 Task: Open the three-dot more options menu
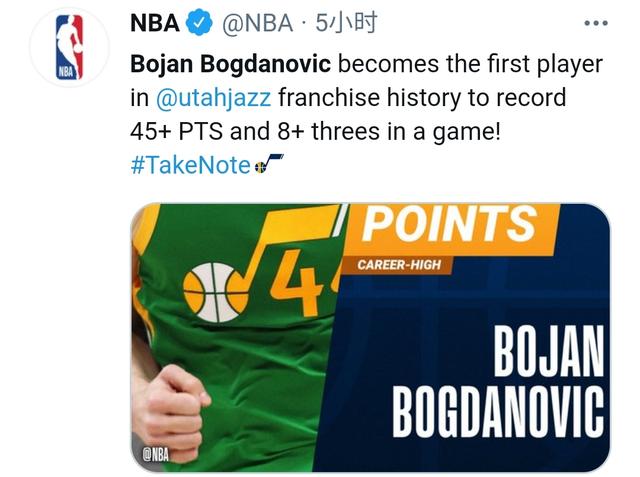(596, 23)
